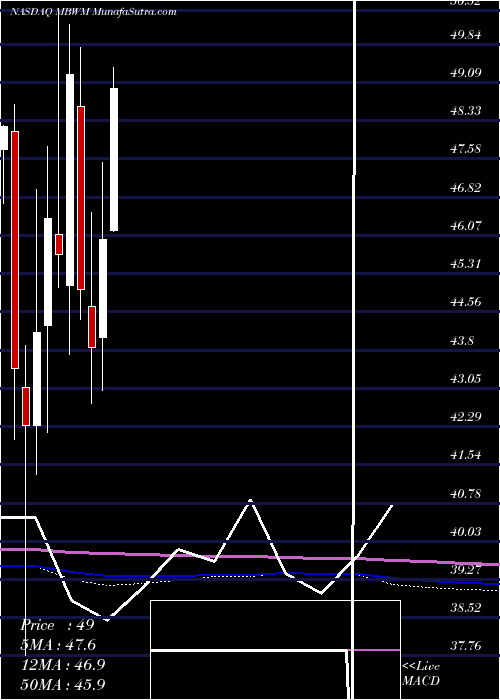Click the 40.03 price axis label
This screenshot has height=700, width=500.
click(x=466, y=531)
